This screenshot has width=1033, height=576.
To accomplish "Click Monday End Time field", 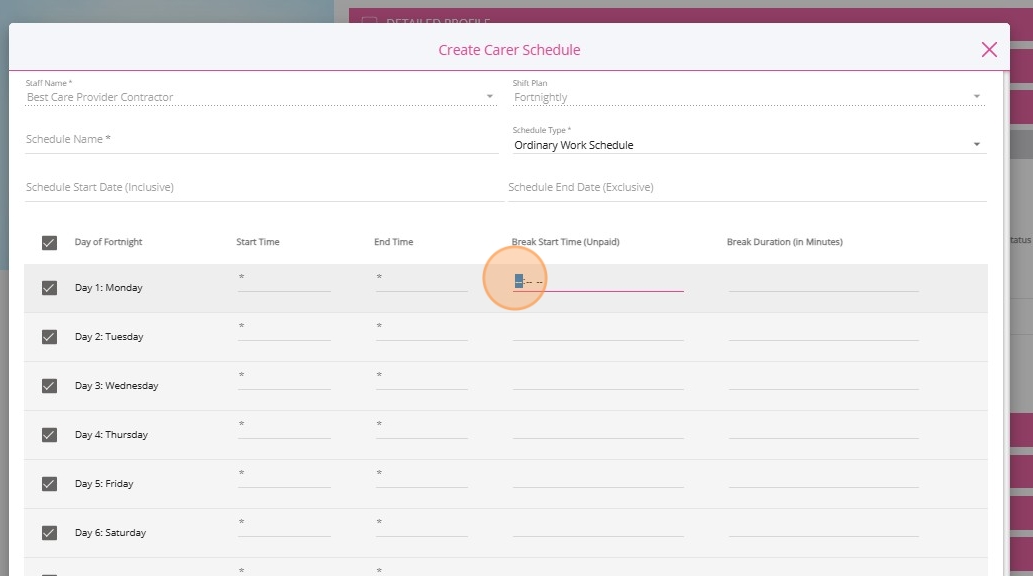I will [422, 283].
